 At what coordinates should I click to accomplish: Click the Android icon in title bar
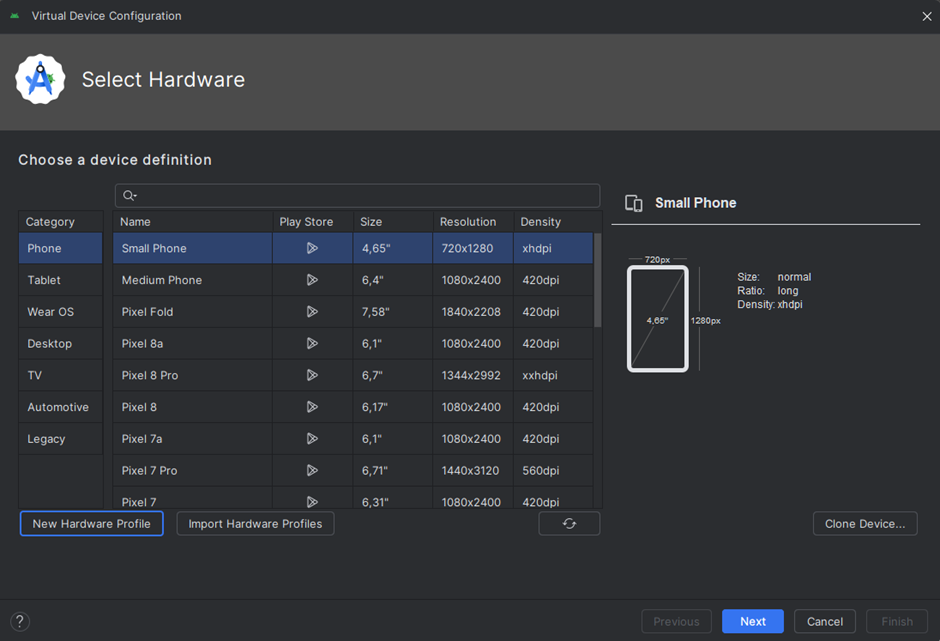[x=15, y=16]
